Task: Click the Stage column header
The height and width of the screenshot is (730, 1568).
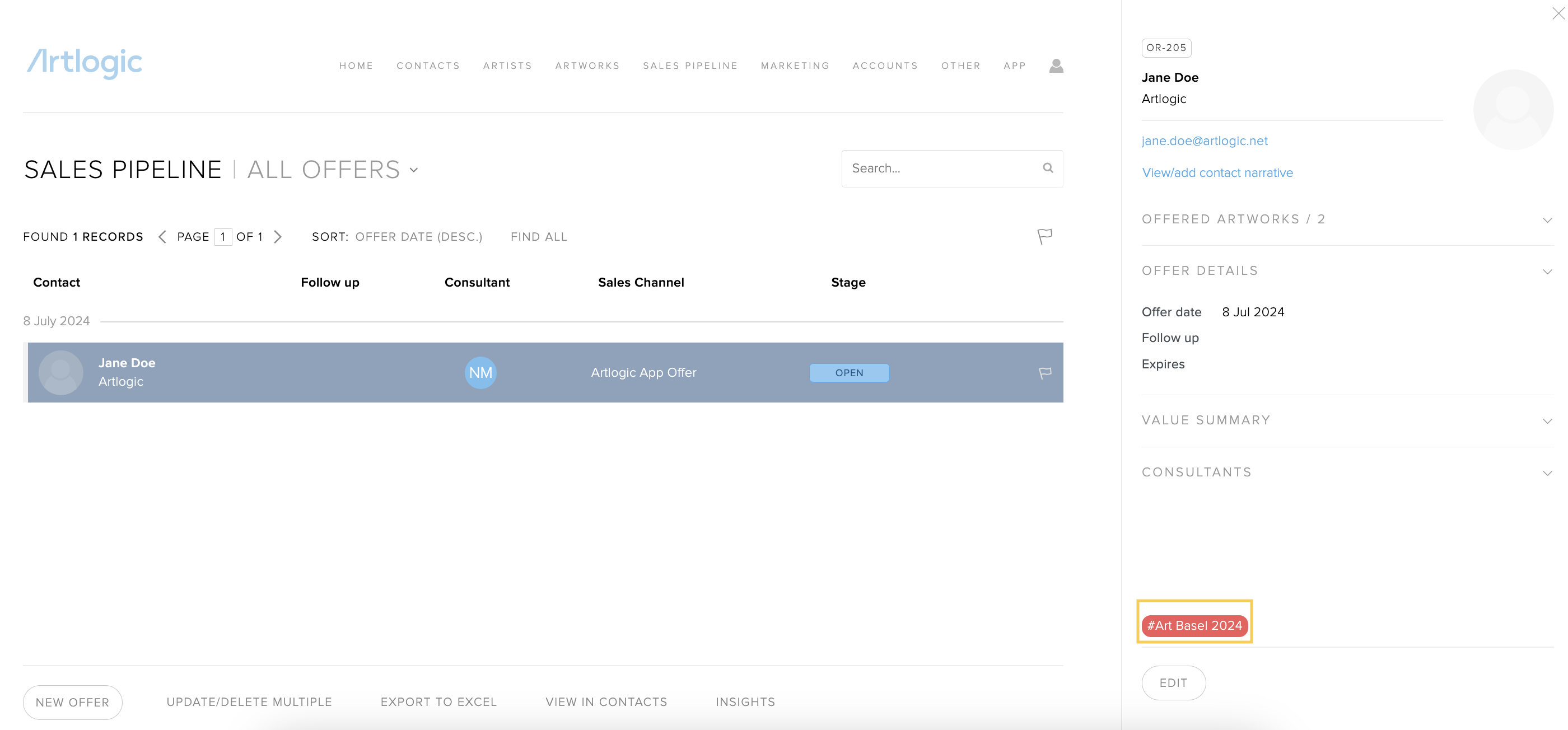Action: [x=848, y=282]
